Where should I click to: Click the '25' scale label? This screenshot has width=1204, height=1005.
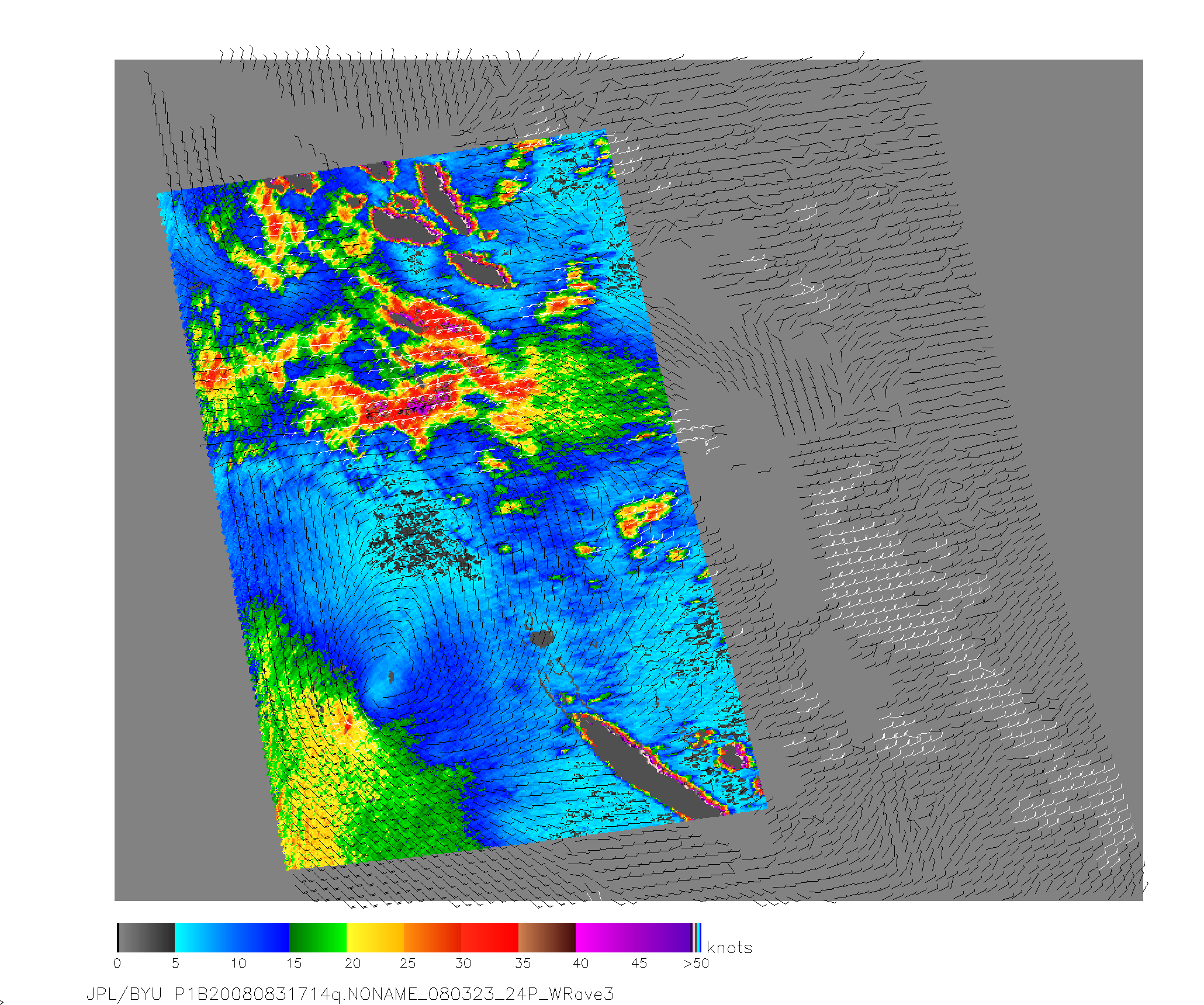[407, 964]
